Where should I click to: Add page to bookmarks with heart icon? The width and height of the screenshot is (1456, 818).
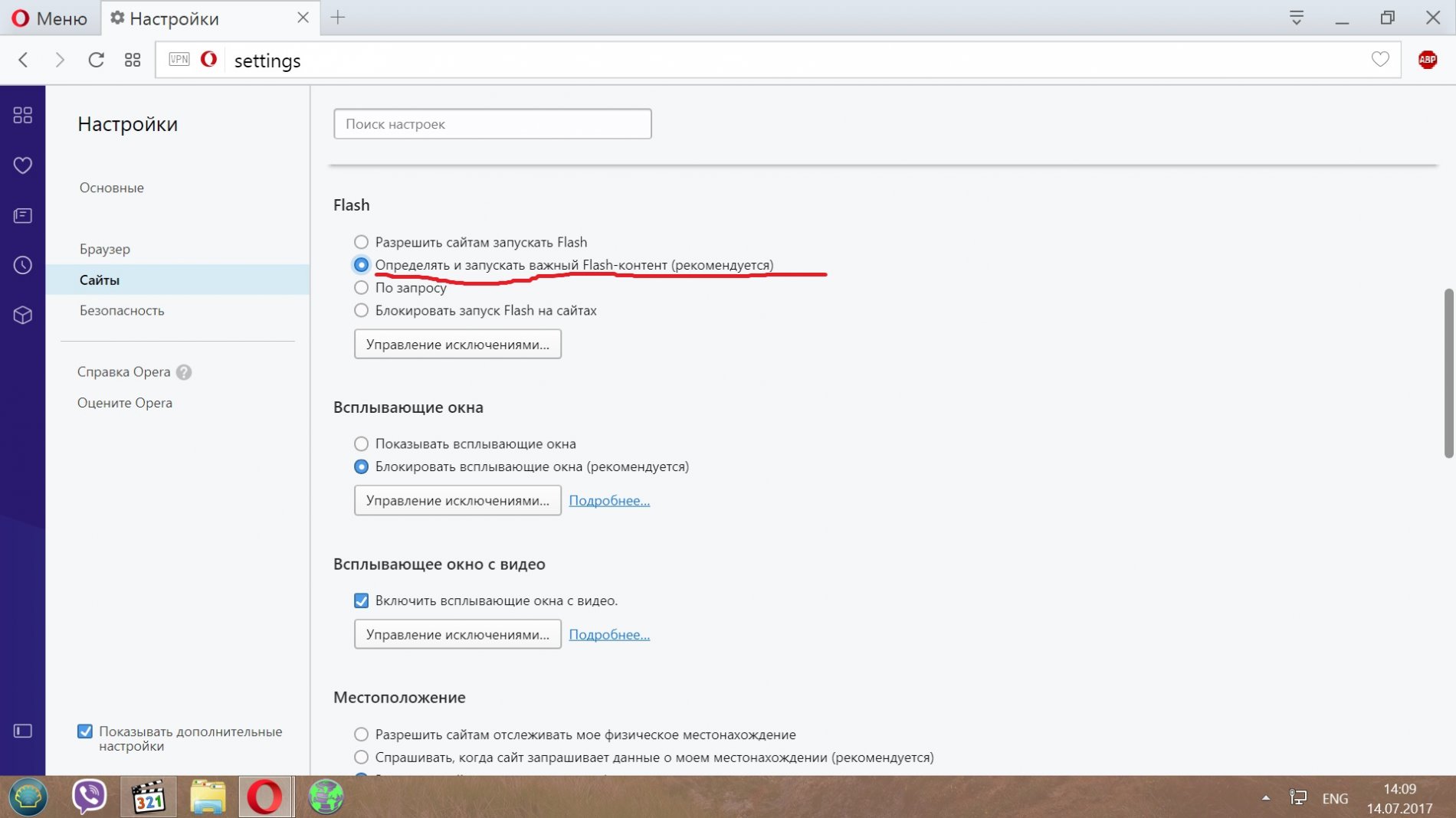coord(1379,60)
